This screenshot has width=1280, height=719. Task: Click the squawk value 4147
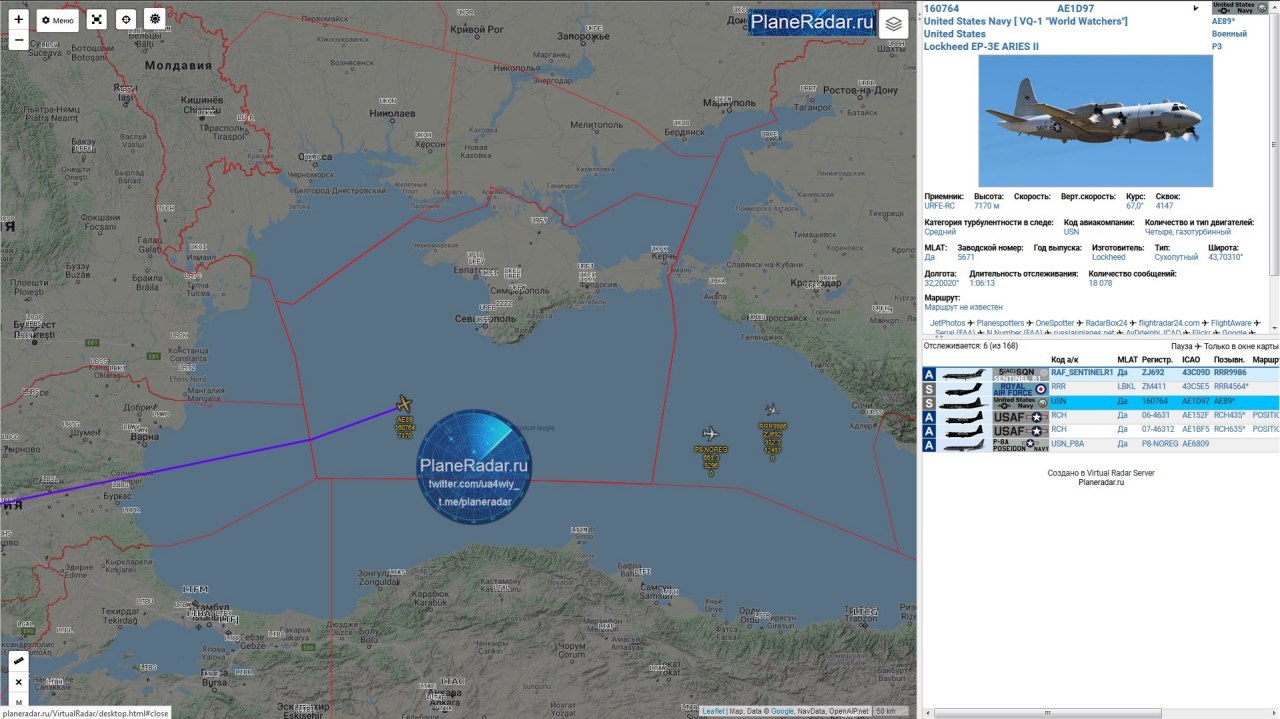click(x=1165, y=206)
